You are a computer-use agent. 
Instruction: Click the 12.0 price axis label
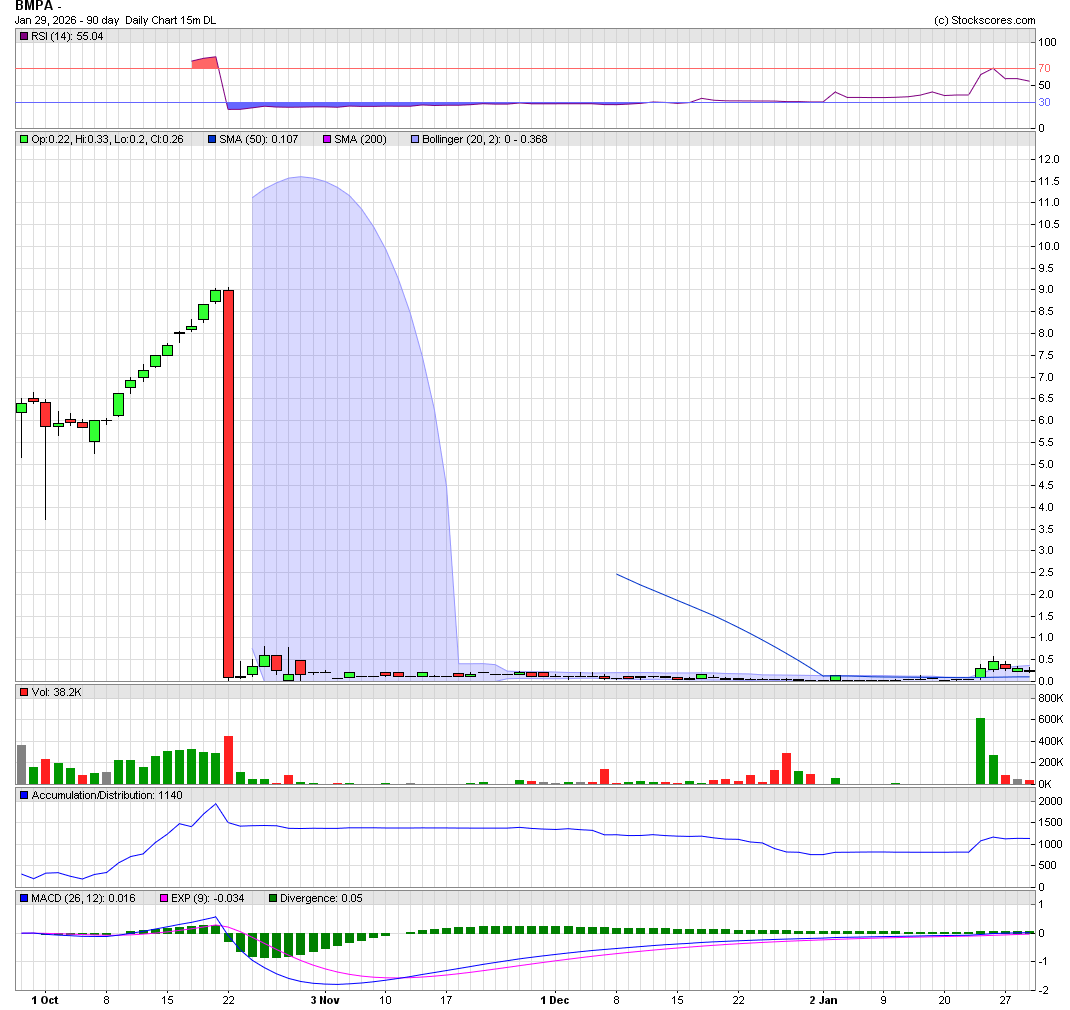coord(1049,159)
